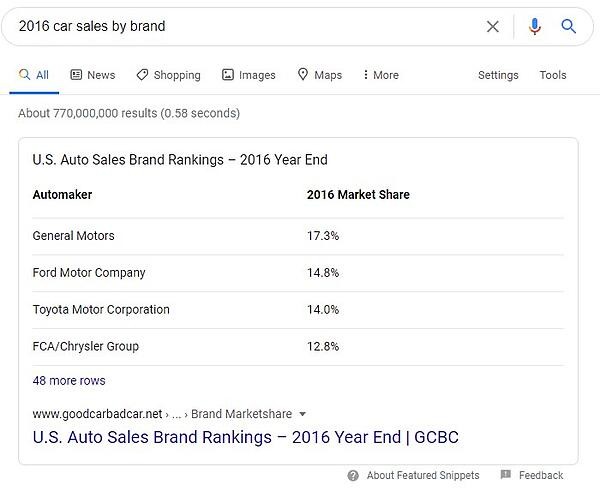Open the Images results tab
This screenshot has width=600, height=491.
(x=249, y=75)
